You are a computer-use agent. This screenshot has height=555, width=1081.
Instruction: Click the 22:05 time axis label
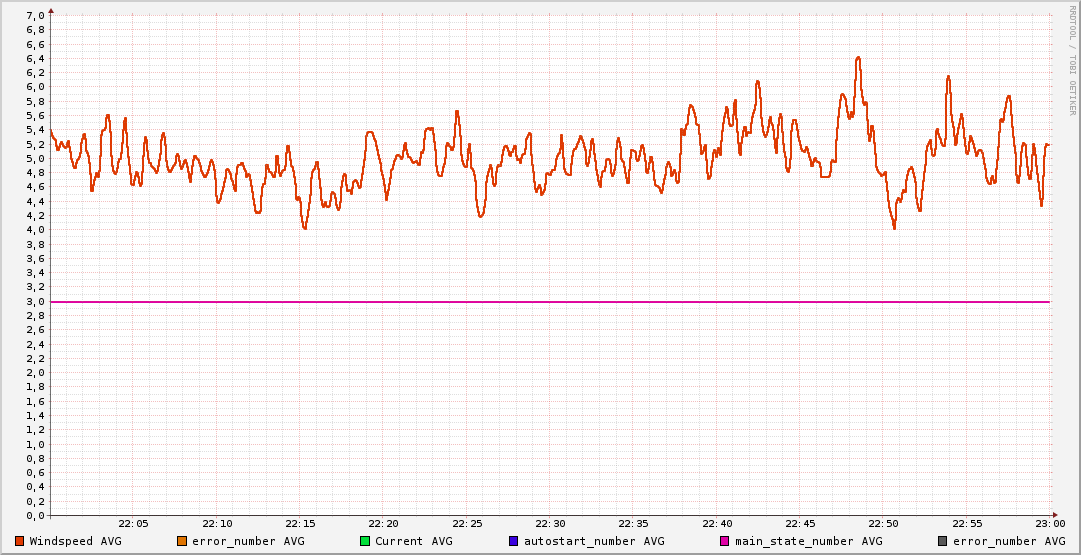133,524
